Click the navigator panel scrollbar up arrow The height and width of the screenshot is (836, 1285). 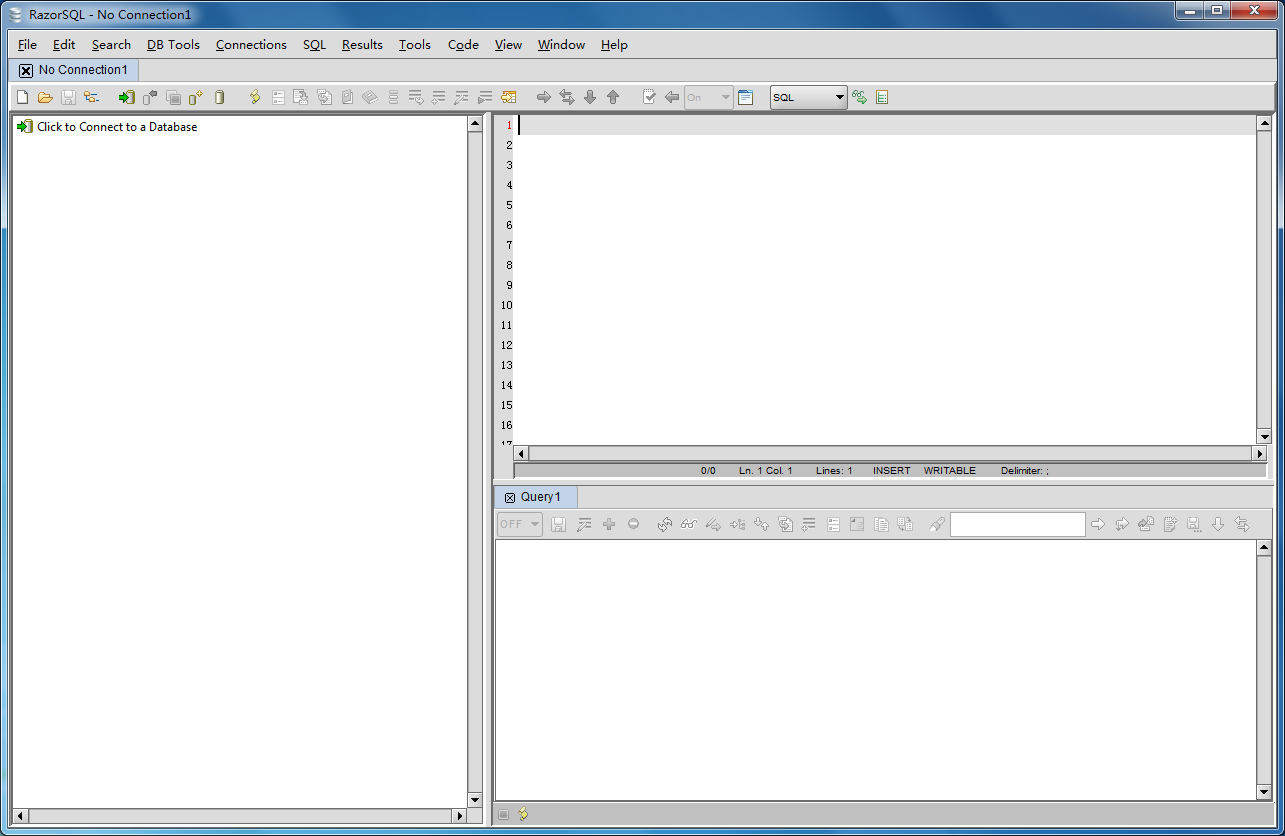tap(475, 124)
